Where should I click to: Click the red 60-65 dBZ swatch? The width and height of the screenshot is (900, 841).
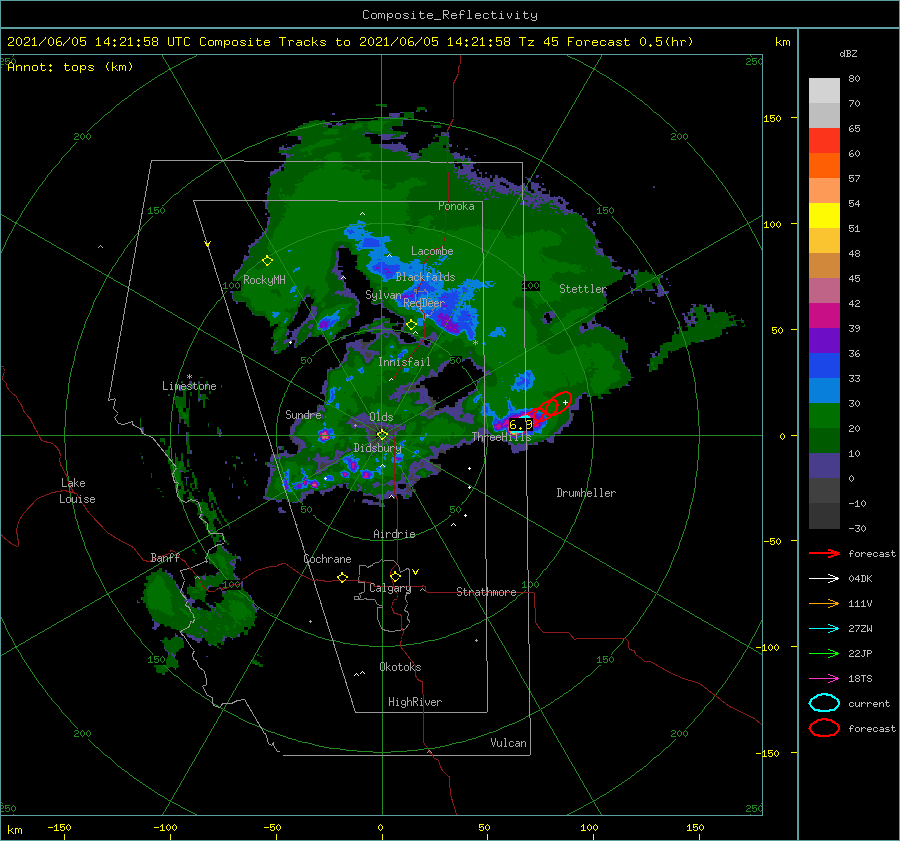(824, 141)
